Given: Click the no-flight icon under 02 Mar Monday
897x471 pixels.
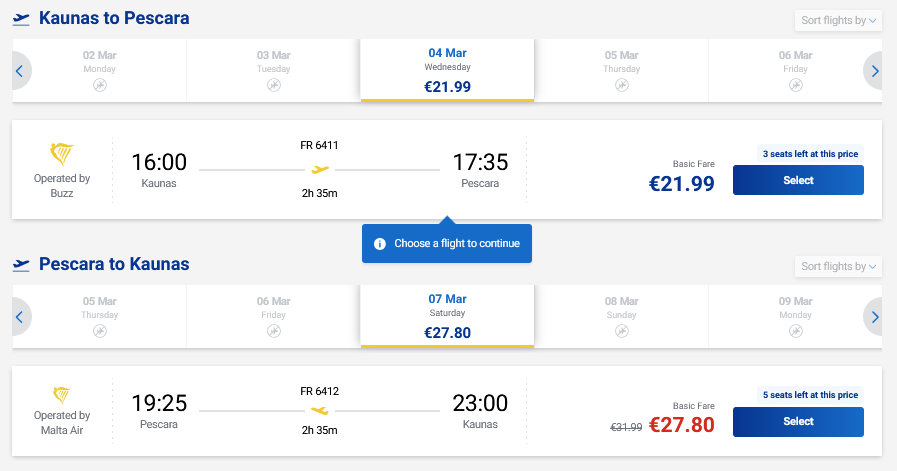Looking at the screenshot, I should tap(99, 86).
